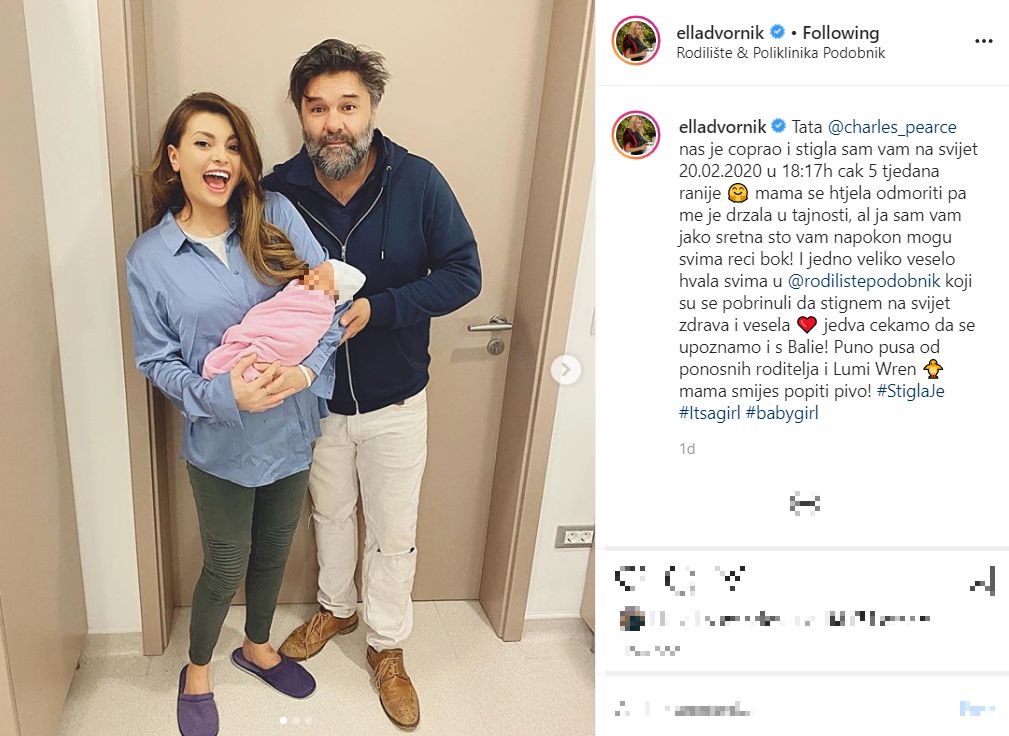The height and width of the screenshot is (736, 1009).
Task: Open the Rodilište & Poliklinika Podobnik location
Action: click(x=781, y=53)
